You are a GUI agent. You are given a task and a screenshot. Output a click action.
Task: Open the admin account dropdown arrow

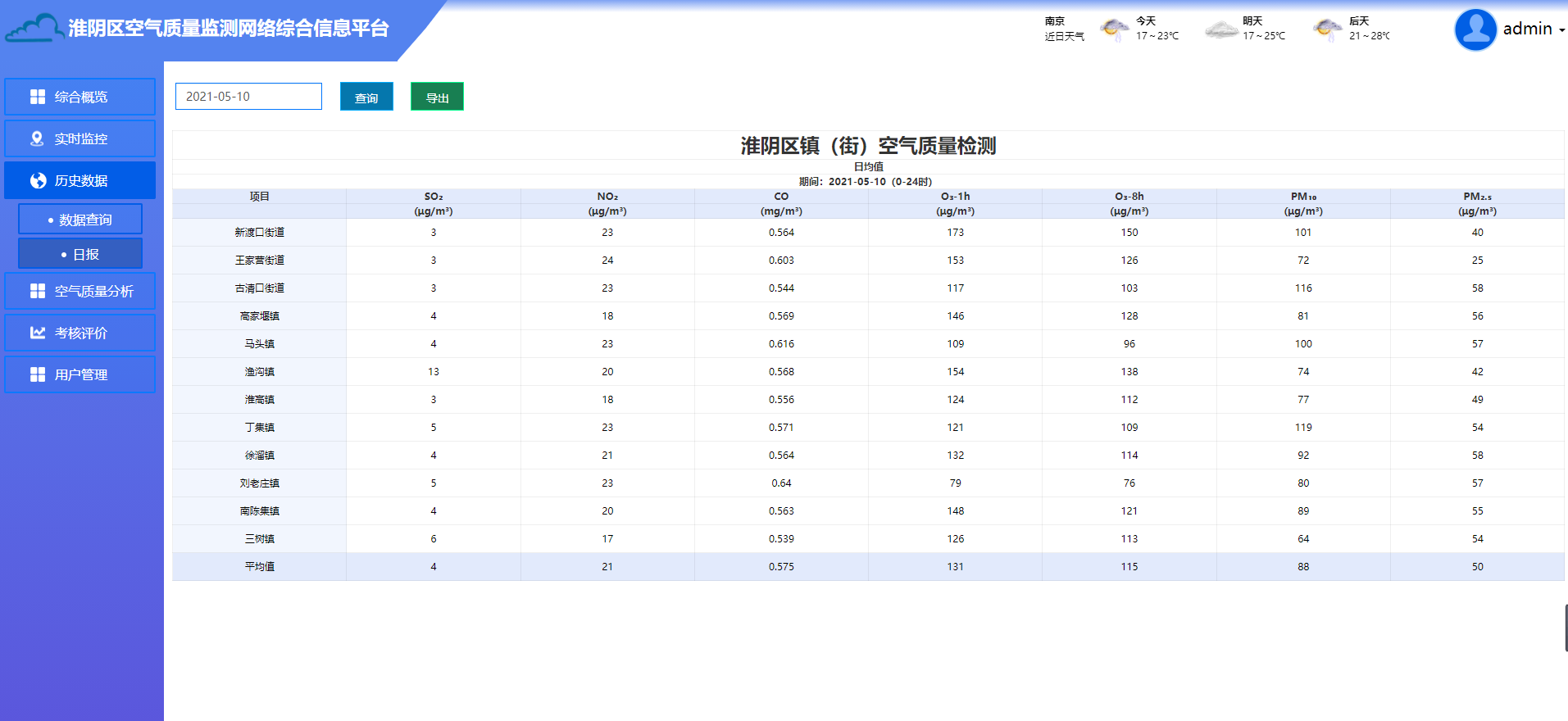click(x=1561, y=30)
